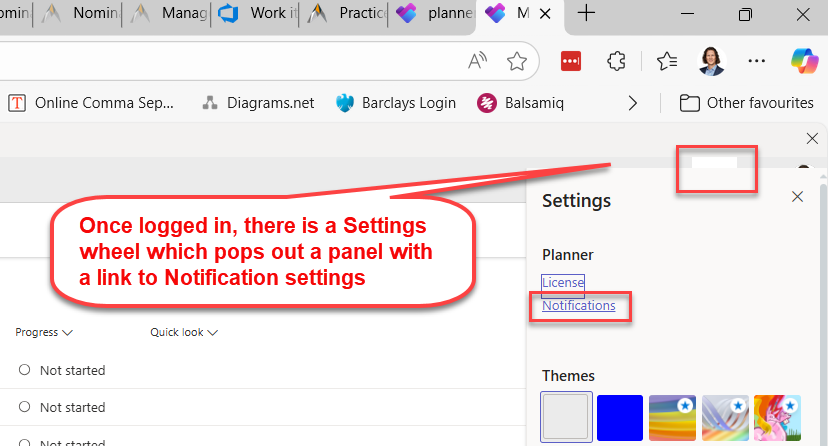
Task: Open a new browser tab
Action: coord(586,13)
